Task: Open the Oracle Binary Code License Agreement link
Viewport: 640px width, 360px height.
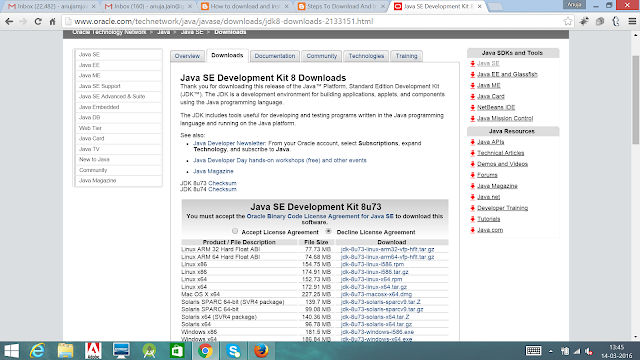Action: click(x=320, y=216)
